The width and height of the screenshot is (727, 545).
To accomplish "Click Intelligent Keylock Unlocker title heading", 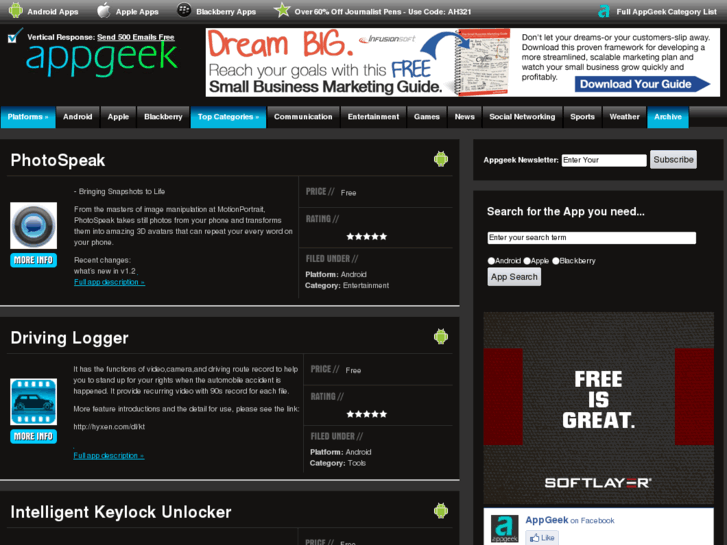I will (x=121, y=512).
